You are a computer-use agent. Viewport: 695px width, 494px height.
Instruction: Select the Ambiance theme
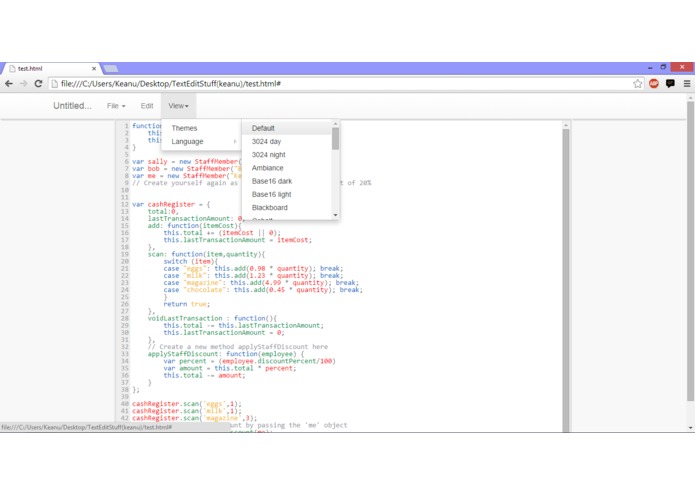[x=287, y=168]
